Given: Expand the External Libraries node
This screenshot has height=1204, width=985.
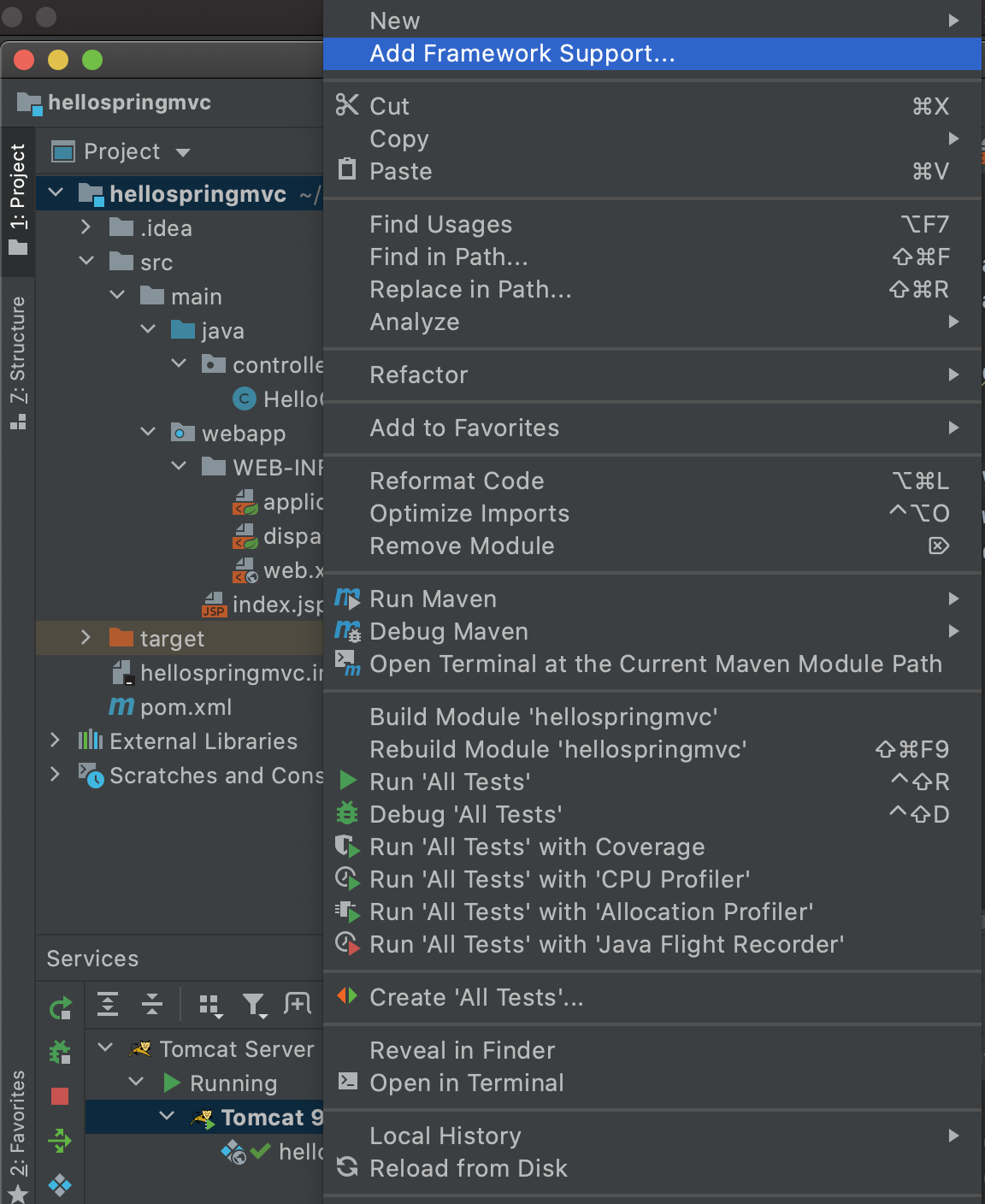Looking at the screenshot, I should (x=55, y=741).
